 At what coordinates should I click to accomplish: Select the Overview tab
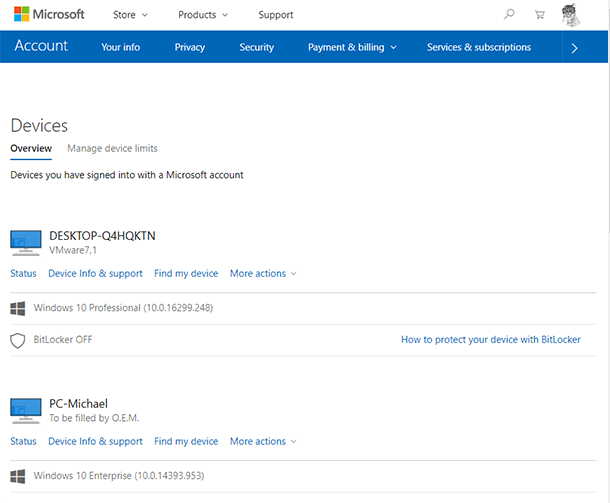(x=31, y=148)
